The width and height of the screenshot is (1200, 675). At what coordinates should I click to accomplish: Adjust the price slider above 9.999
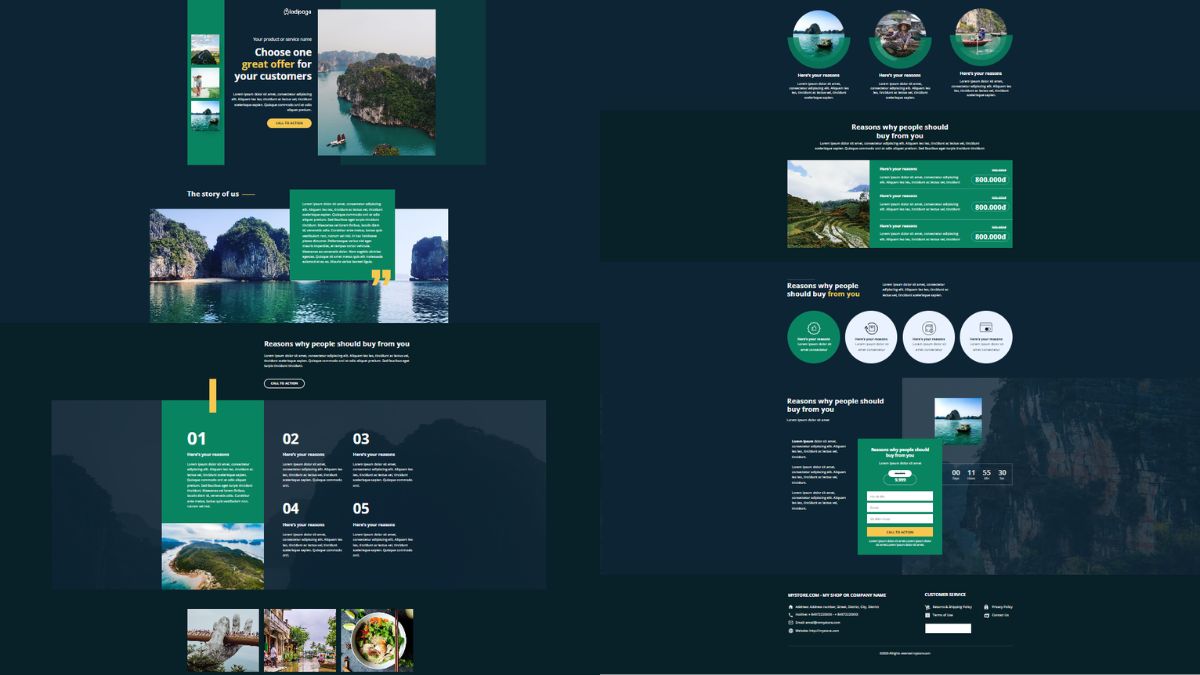(x=901, y=473)
